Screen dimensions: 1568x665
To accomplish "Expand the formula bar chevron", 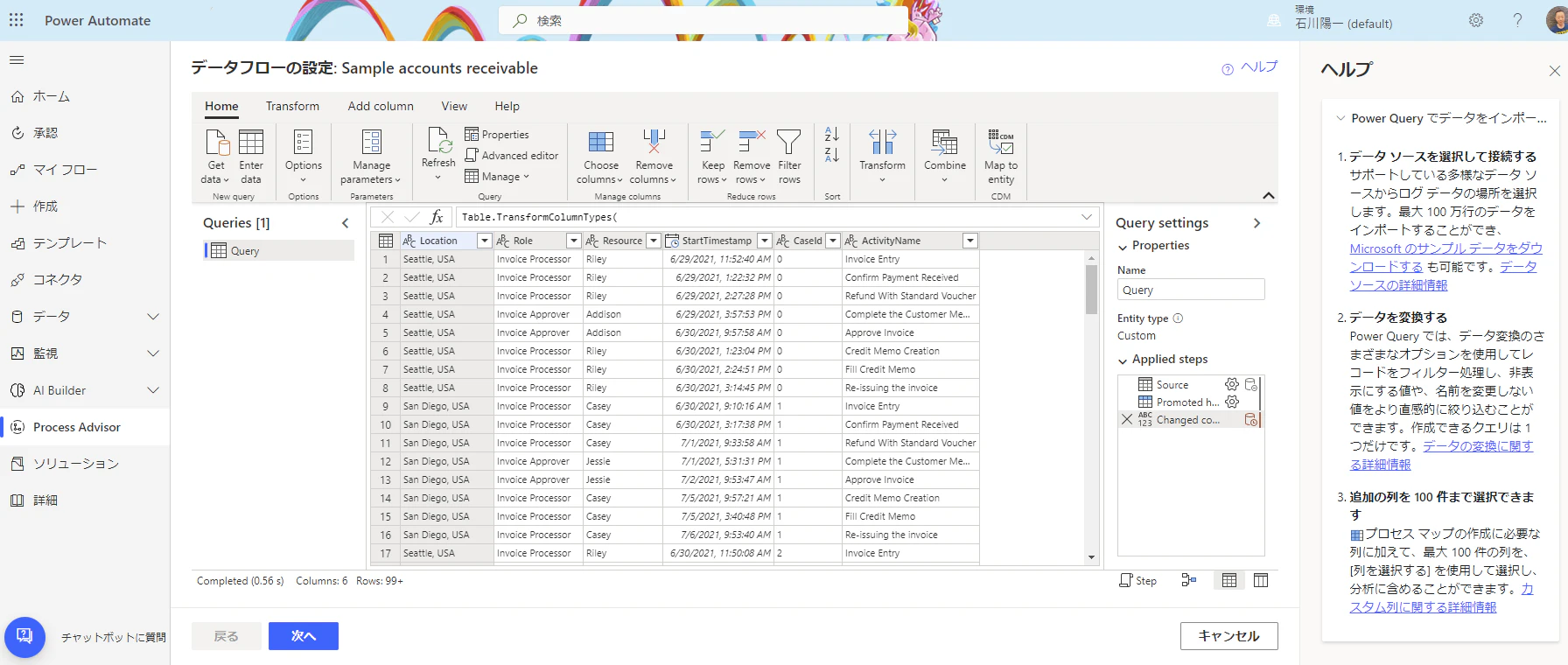I will tap(1087, 217).
